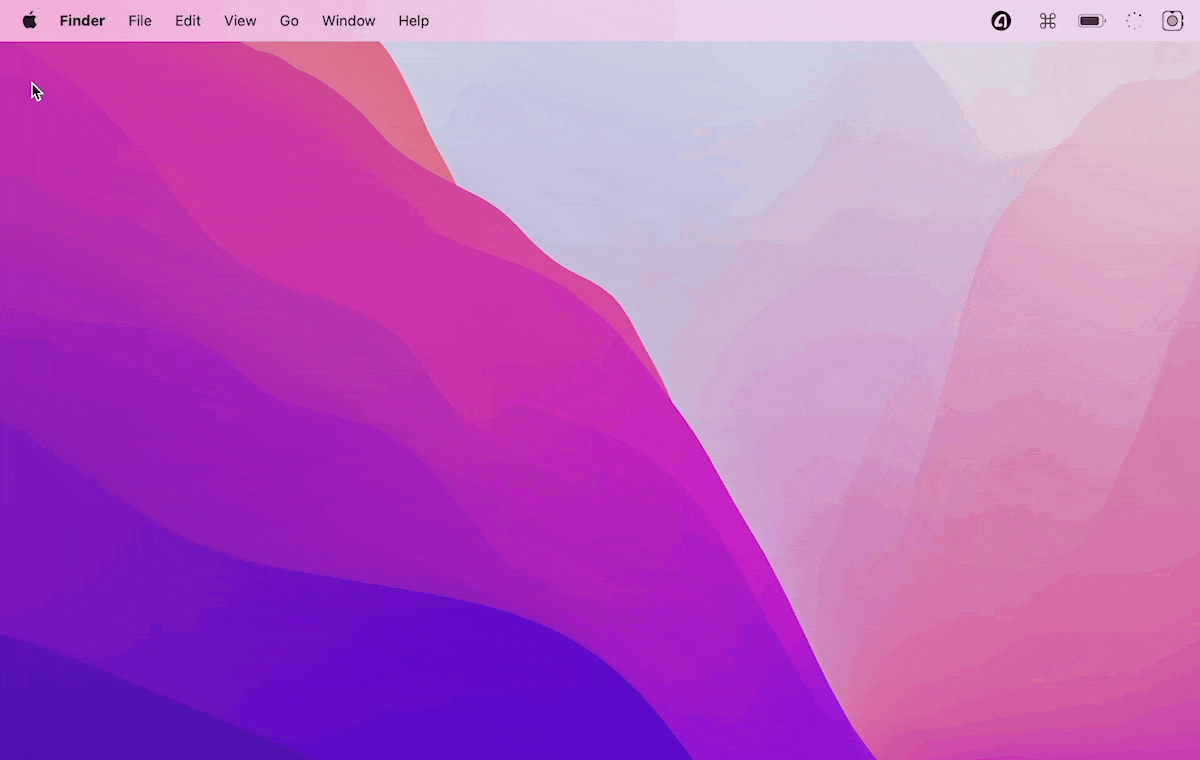This screenshot has width=1200, height=760.
Task: Open the File menu
Action: pos(140,21)
